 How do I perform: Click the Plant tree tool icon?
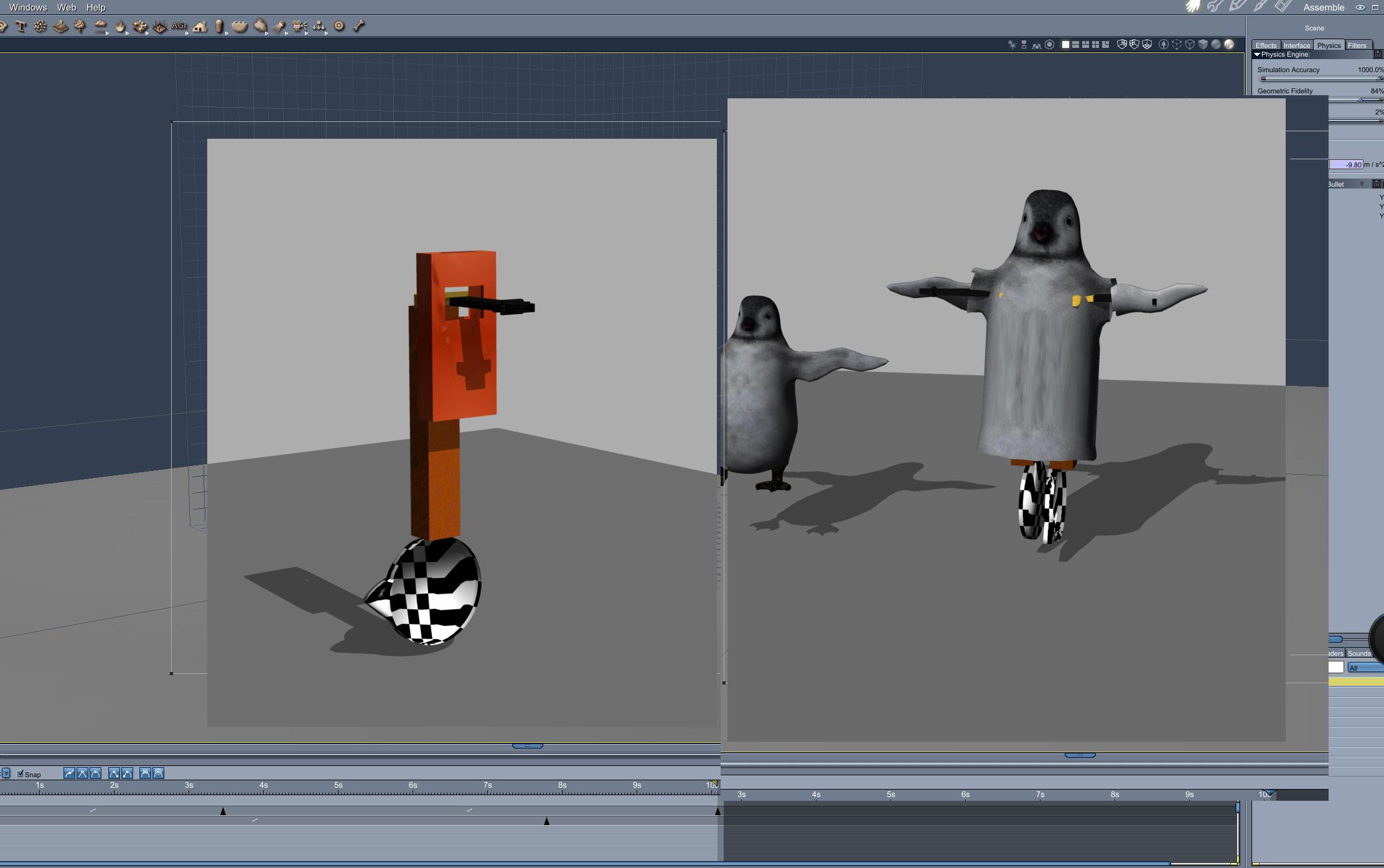pyautogui.click(x=80, y=26)
